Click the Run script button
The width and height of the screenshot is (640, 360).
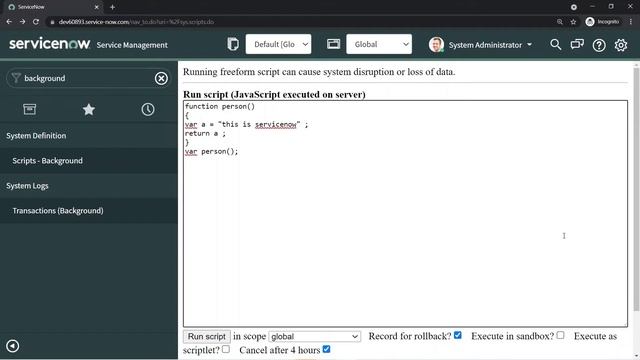(x=207, y=336)
